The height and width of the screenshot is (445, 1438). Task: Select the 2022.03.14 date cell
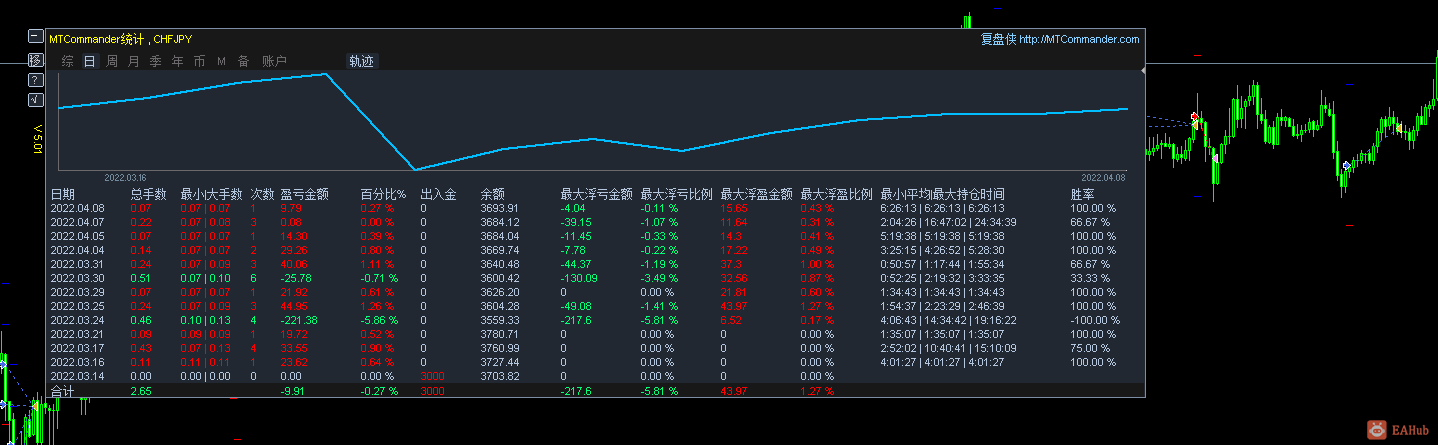(77, 376)
